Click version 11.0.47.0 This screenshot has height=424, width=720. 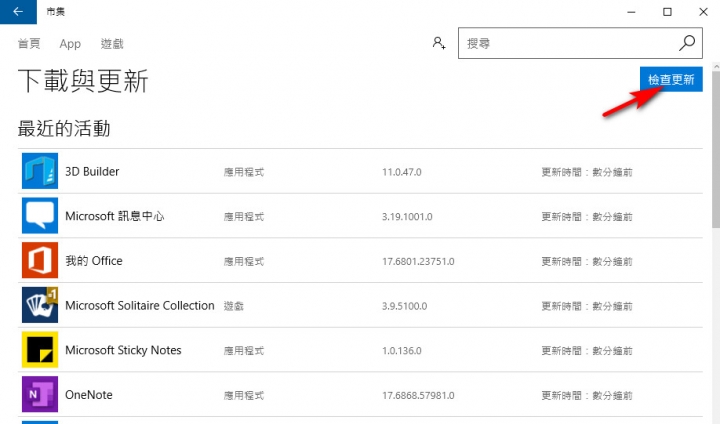click(x=402, y=172)
